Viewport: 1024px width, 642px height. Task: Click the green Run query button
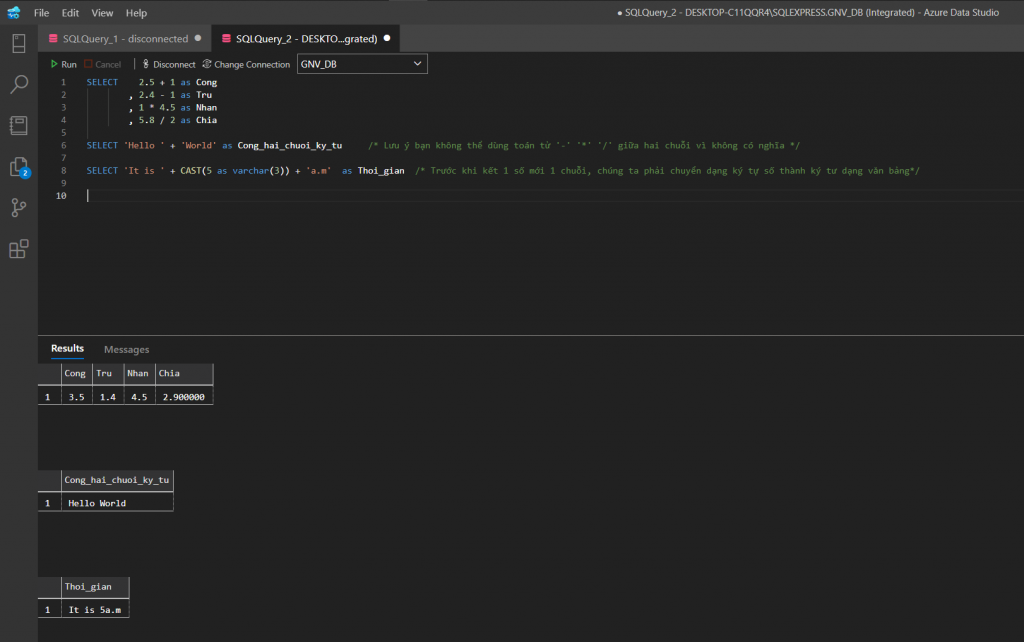[63, 64]
